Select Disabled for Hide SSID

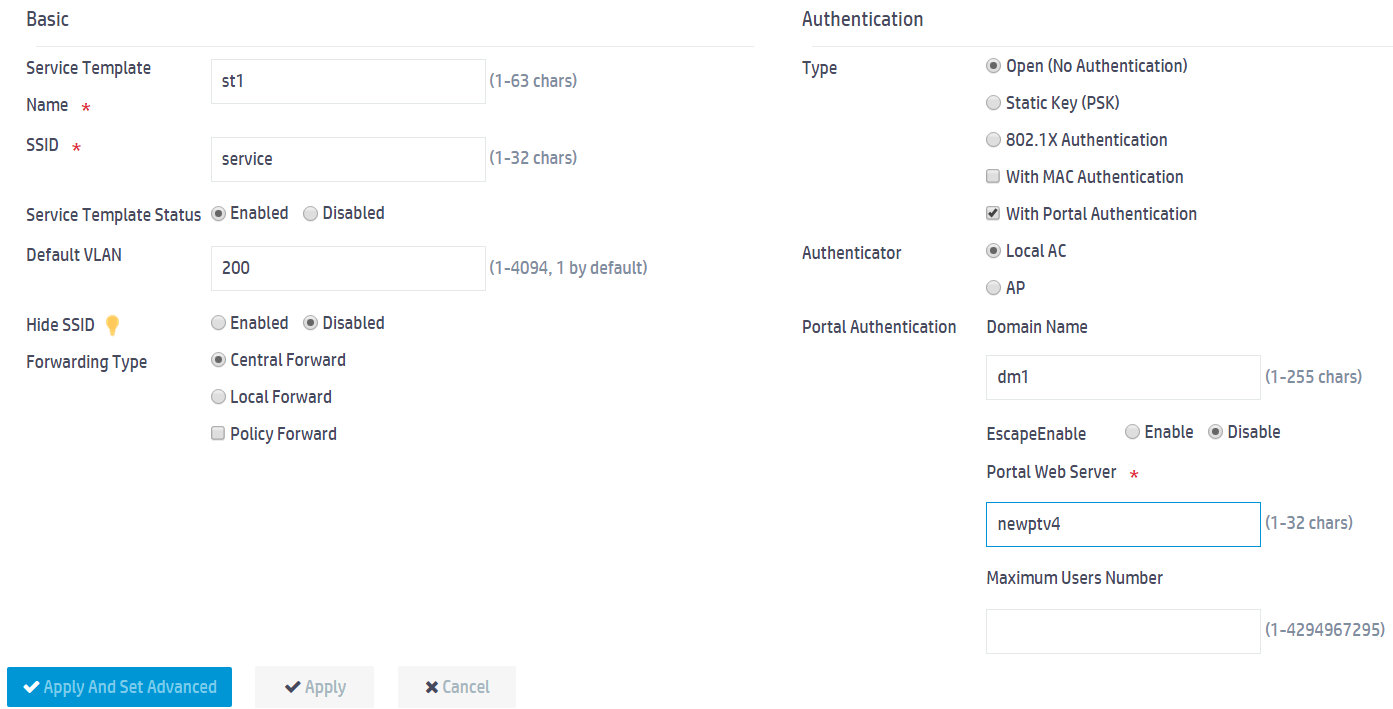(310, 323)
